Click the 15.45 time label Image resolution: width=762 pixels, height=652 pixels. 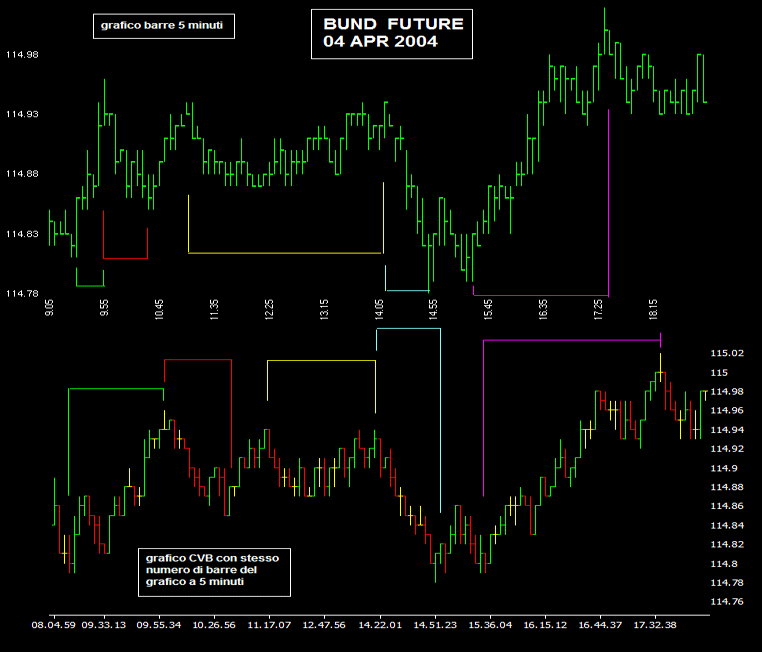488,309
